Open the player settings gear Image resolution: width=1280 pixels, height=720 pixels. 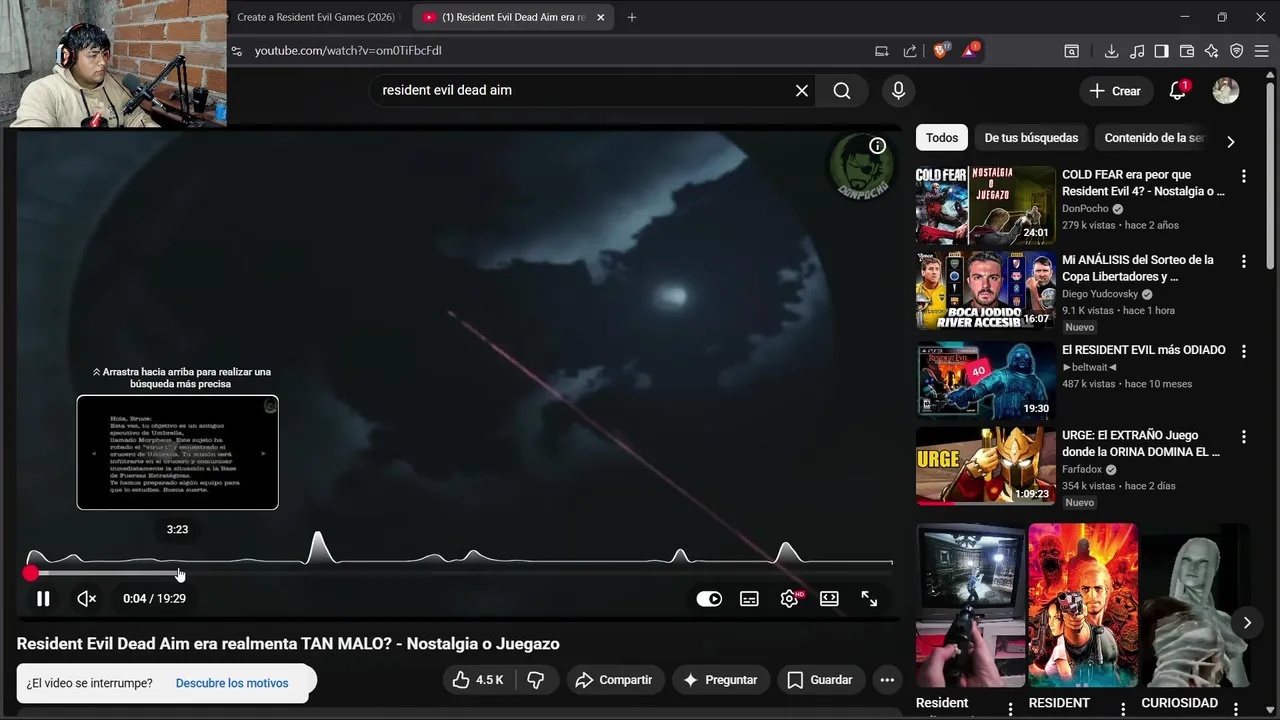coord(790,598)
